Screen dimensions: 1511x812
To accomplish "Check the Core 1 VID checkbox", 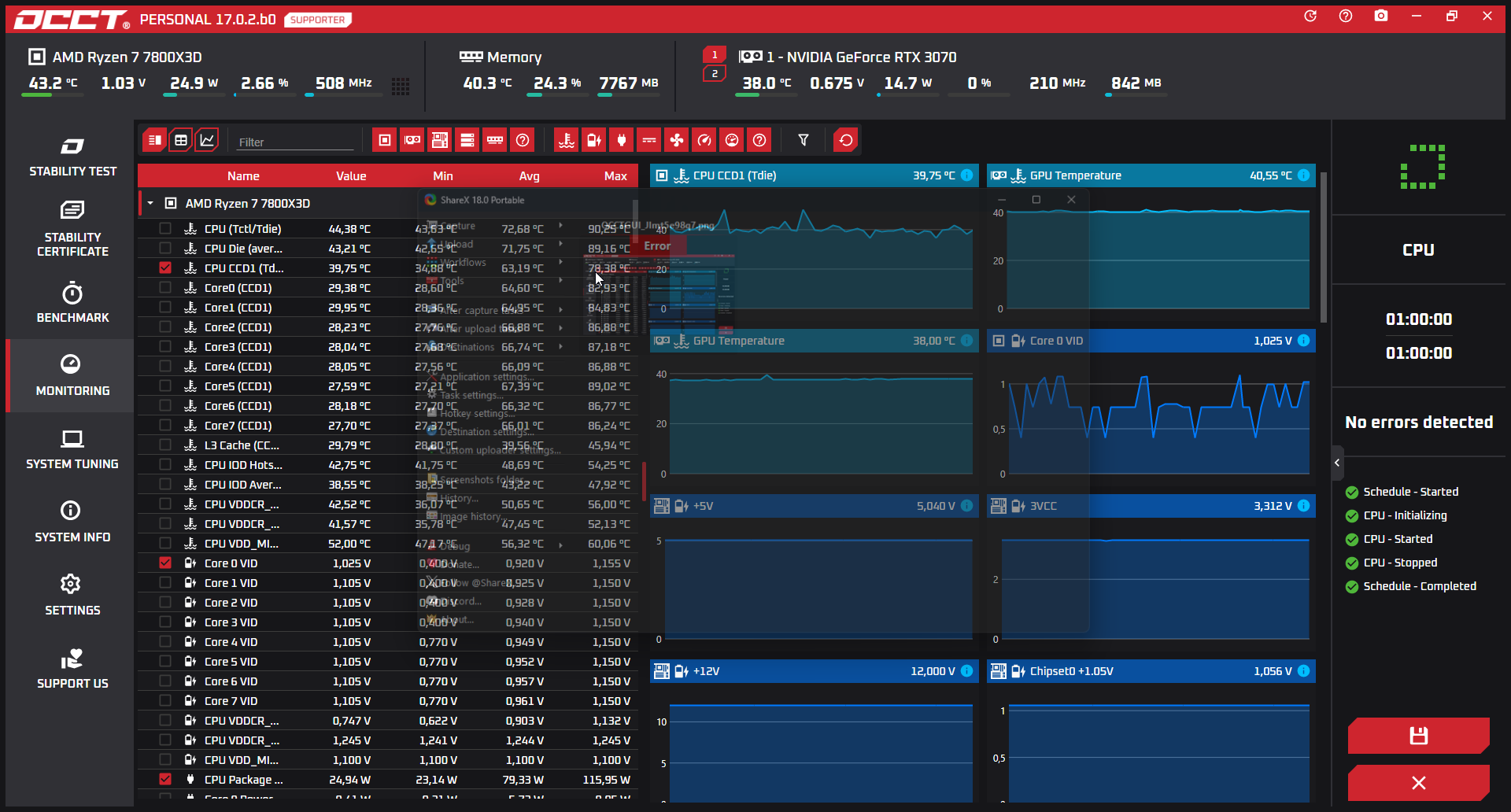I will coord(165,582).
